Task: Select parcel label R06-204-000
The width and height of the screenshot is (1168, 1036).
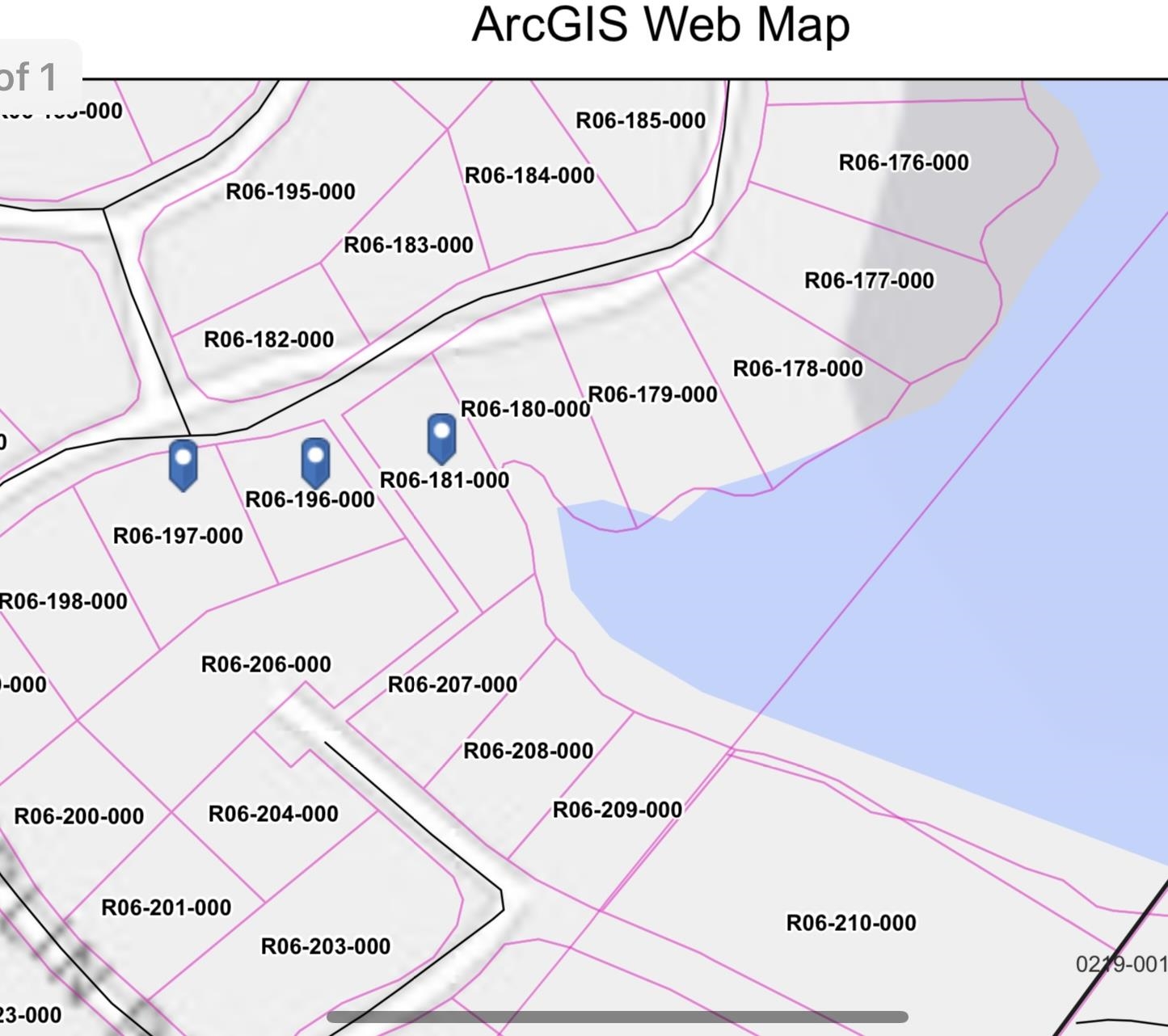Action: (x=273, y=814)
